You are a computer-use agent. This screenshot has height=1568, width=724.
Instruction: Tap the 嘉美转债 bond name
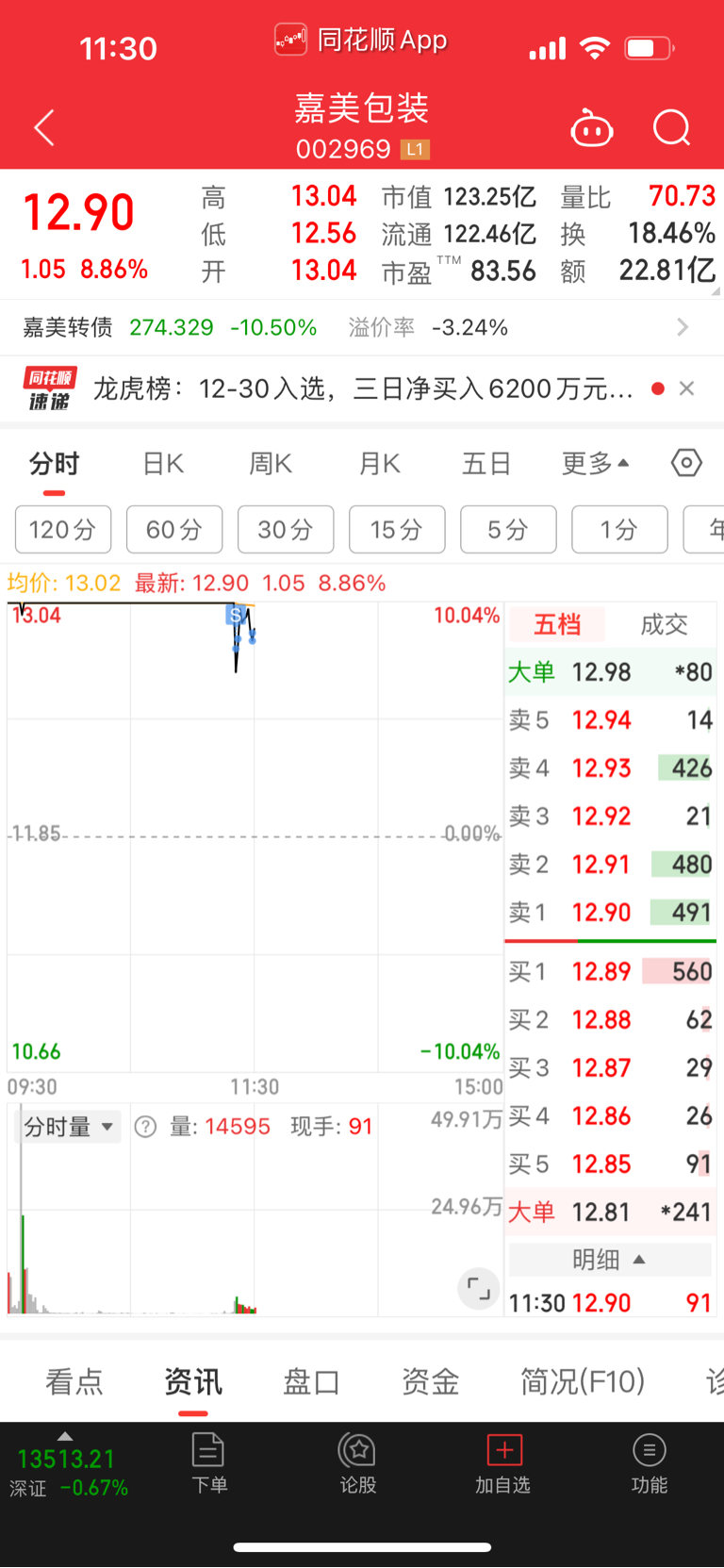click(x=68, y=327)
